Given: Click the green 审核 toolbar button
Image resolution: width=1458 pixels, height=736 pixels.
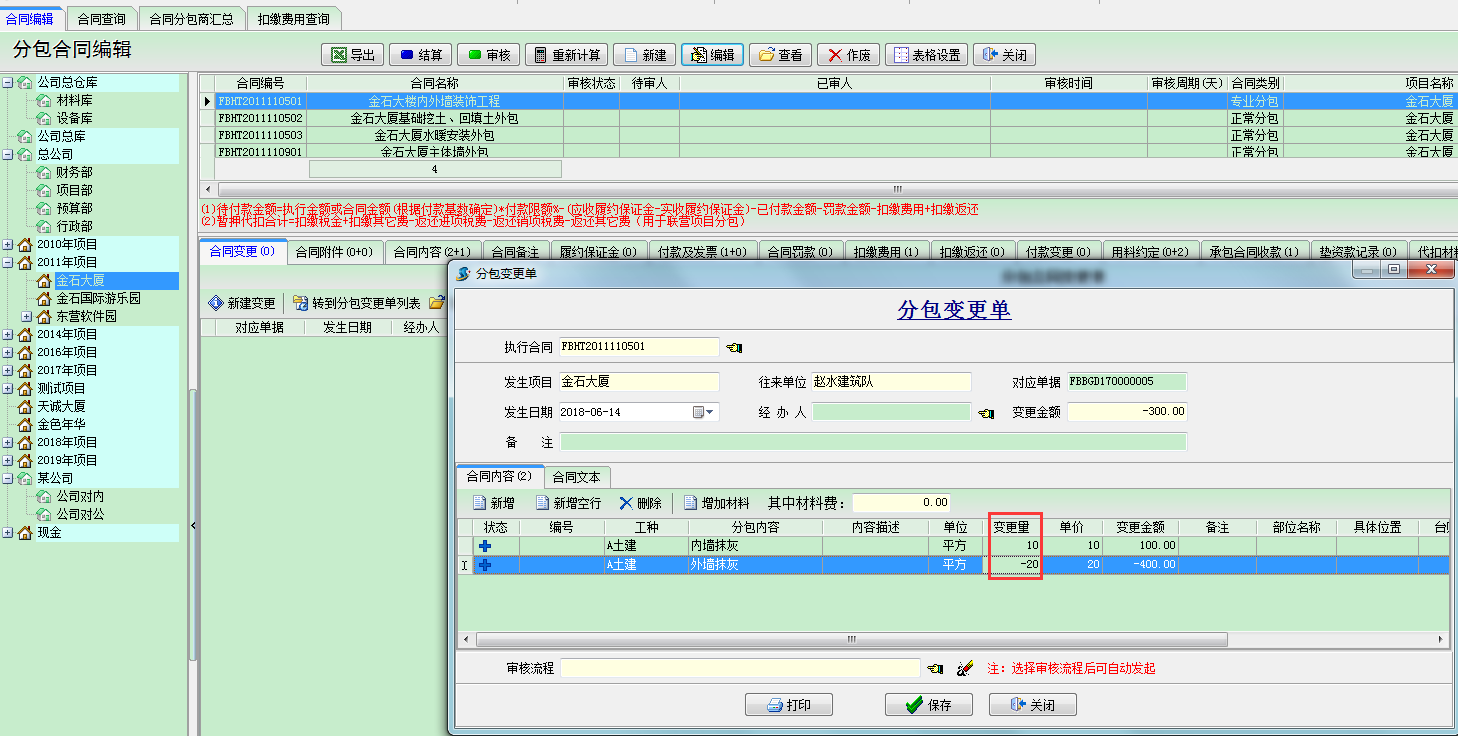Looking at the screenshot, I should pyautogui.click(x=488, y=55).
